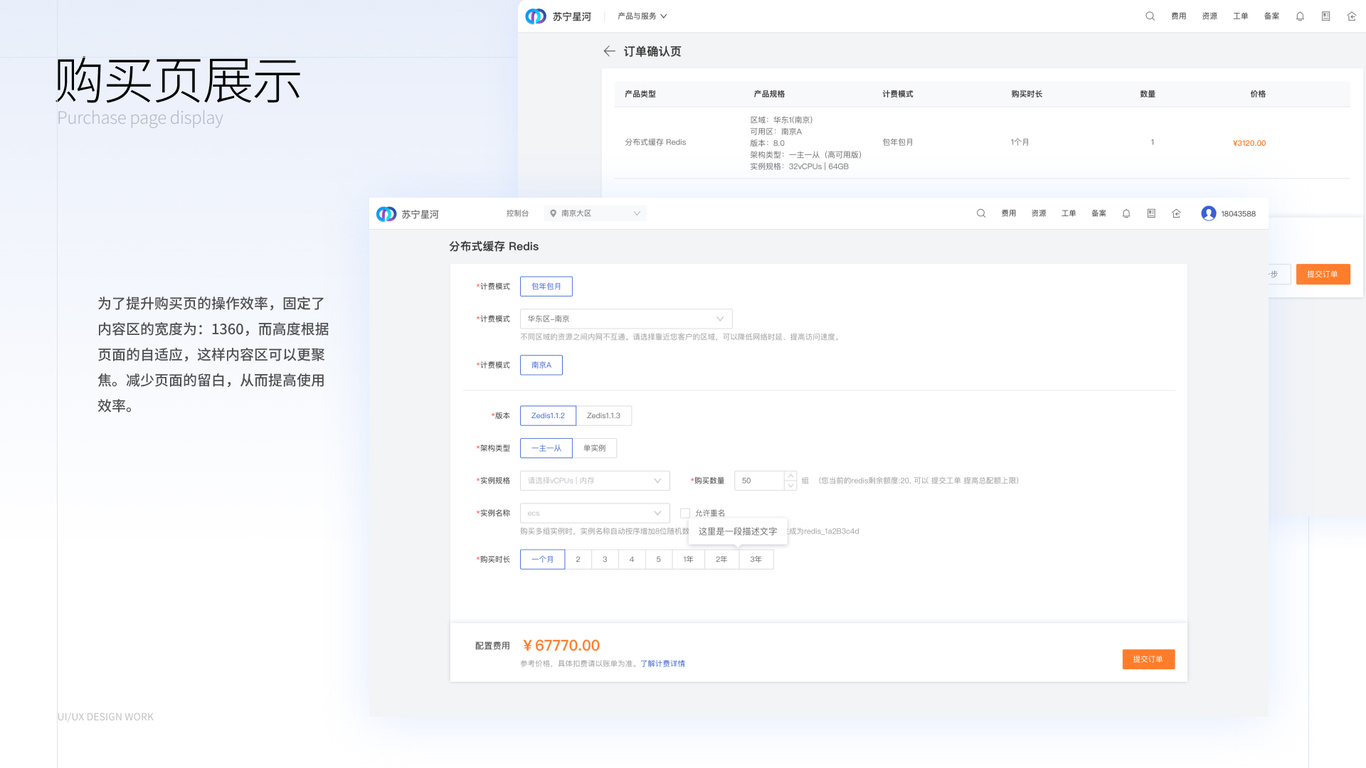
Task: Open 费用 menu in the order confirmation window
Action: pyautogui.click(x=1179, y=16)
